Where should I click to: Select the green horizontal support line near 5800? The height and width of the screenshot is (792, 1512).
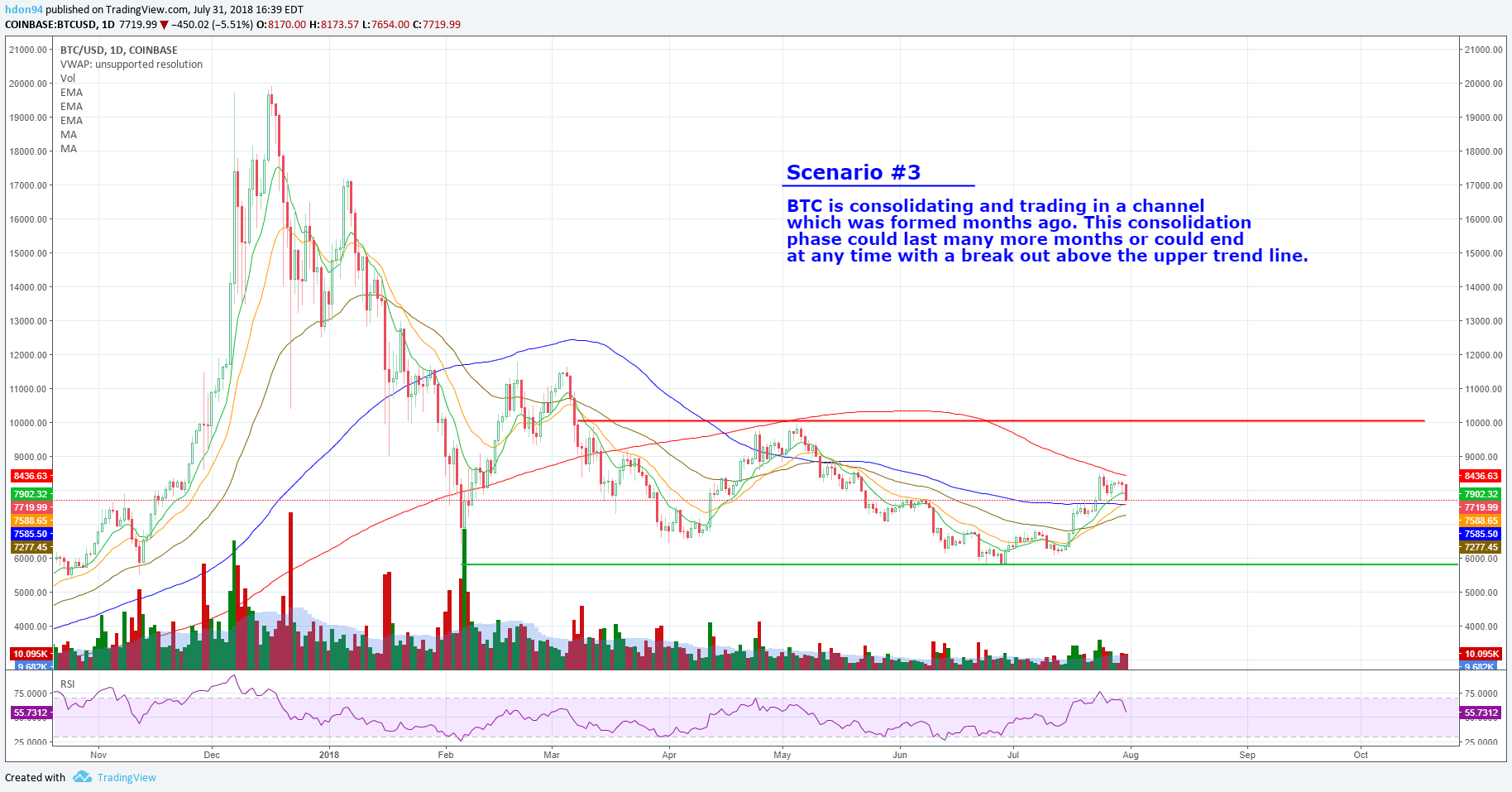pos(960,564)
